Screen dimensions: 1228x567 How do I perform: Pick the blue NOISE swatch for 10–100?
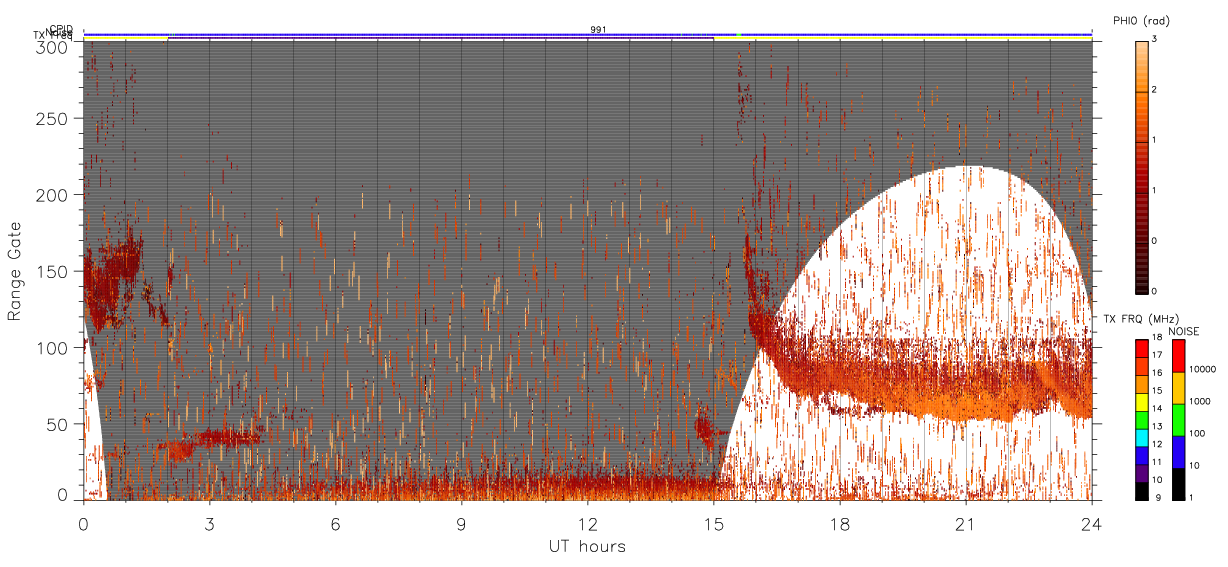click(x=1178, y=451)
